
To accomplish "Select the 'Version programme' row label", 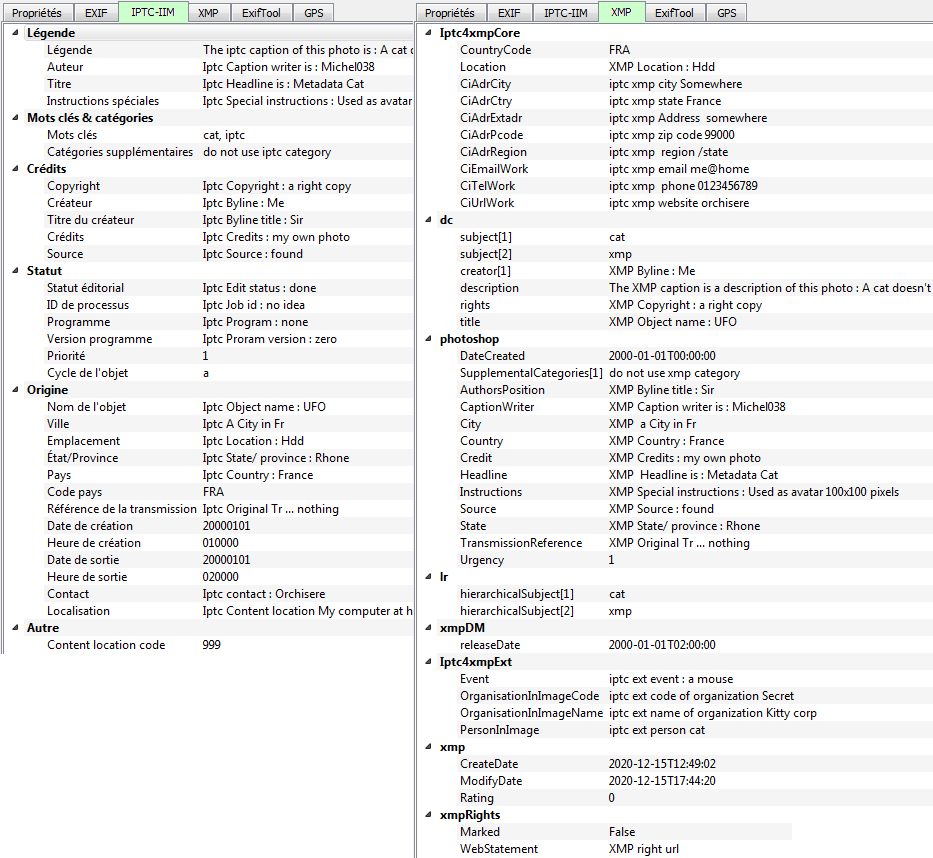I will click(99, 339).
